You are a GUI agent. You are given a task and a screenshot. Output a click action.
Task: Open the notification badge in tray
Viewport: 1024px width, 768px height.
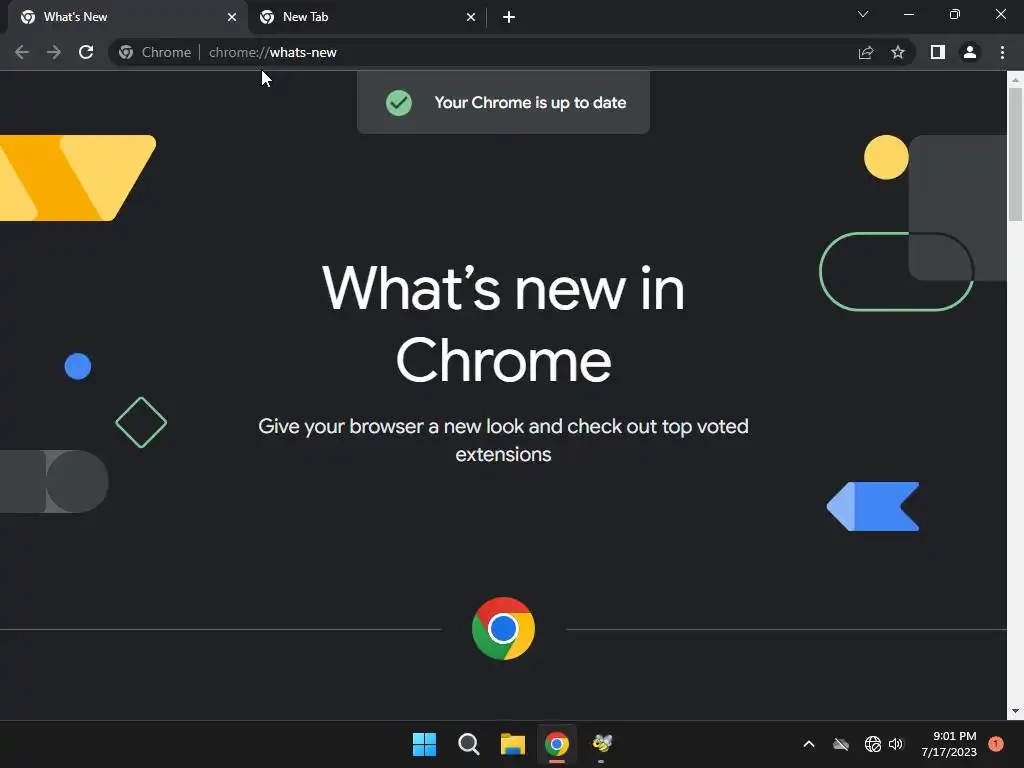click(x=996, y=744)
